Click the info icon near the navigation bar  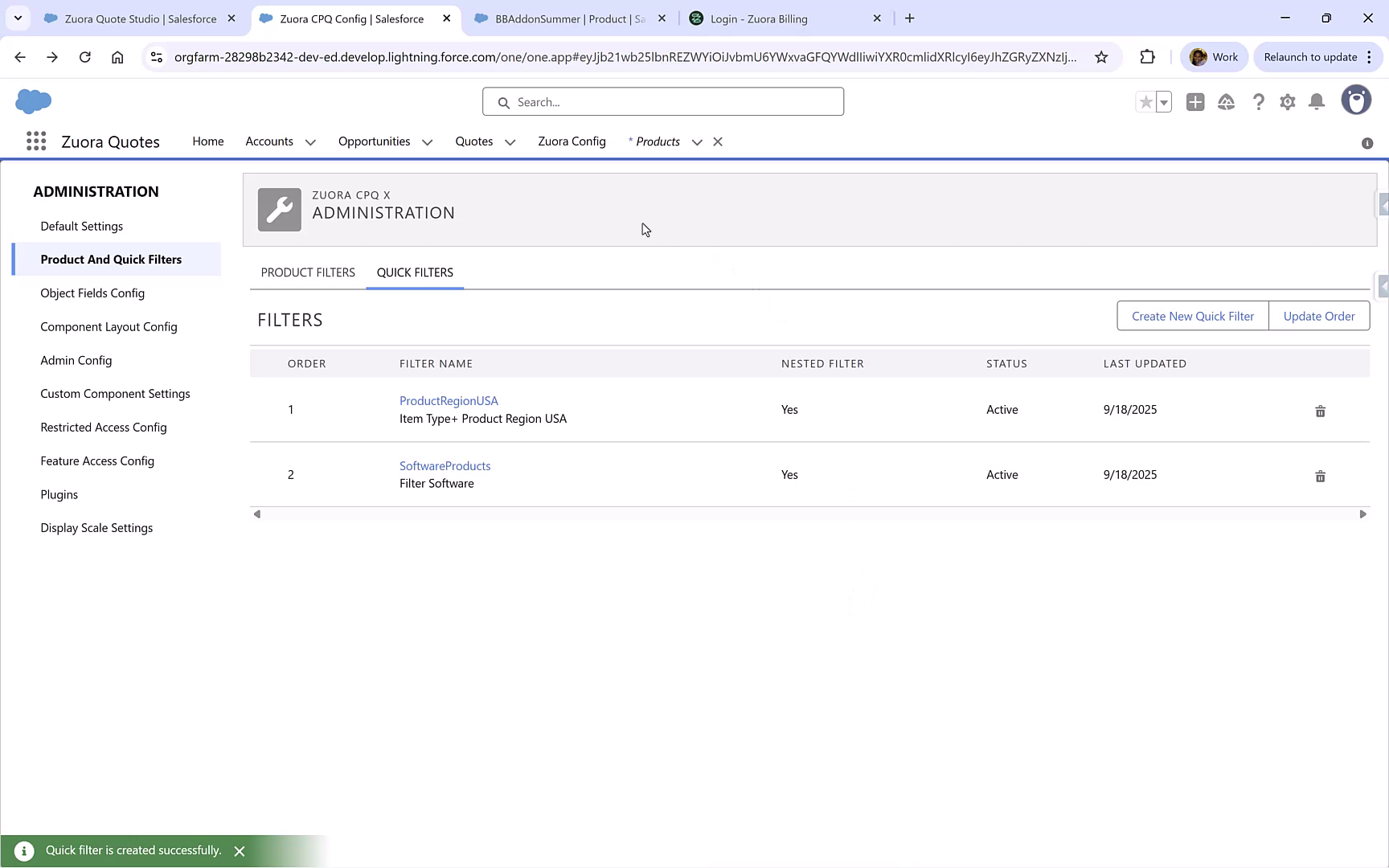[1367, 143]
